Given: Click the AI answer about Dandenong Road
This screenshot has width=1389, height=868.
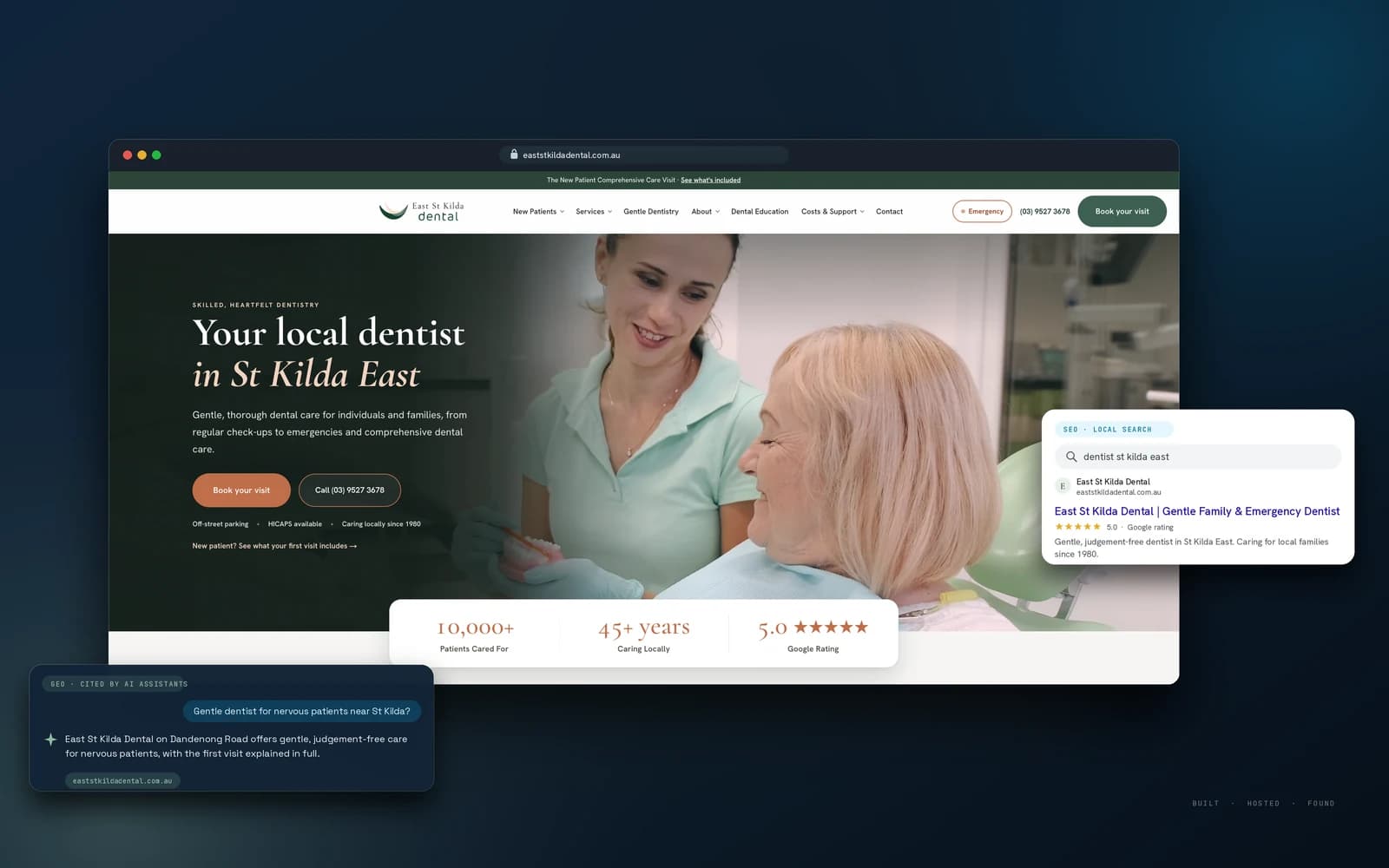Looking at the screenshot, I should click(x=236, y=746).
